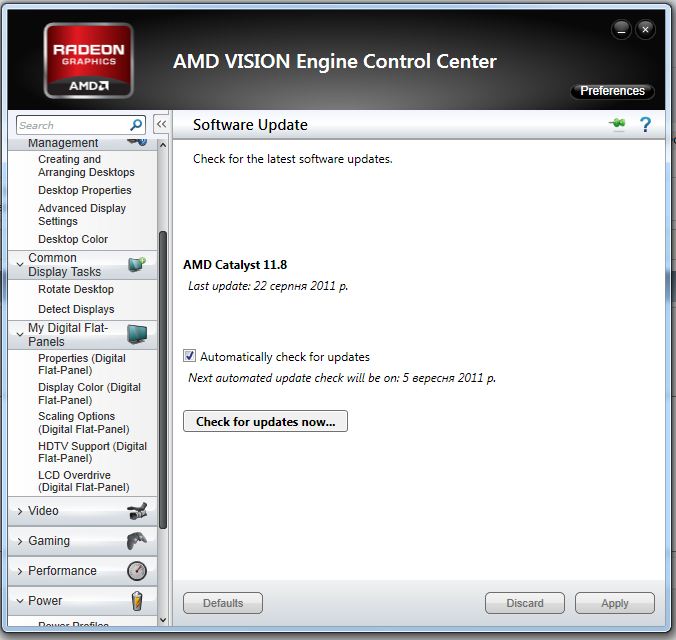This screenshot has width=676, height=640.
Task: Open help with the question mark icon
Action: [645, 125]
